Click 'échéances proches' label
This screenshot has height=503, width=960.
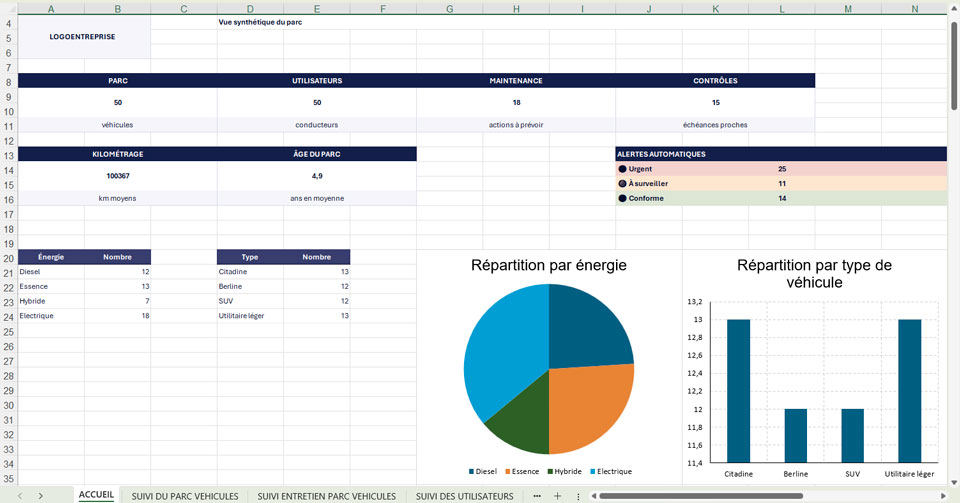(x=715, y=125)
